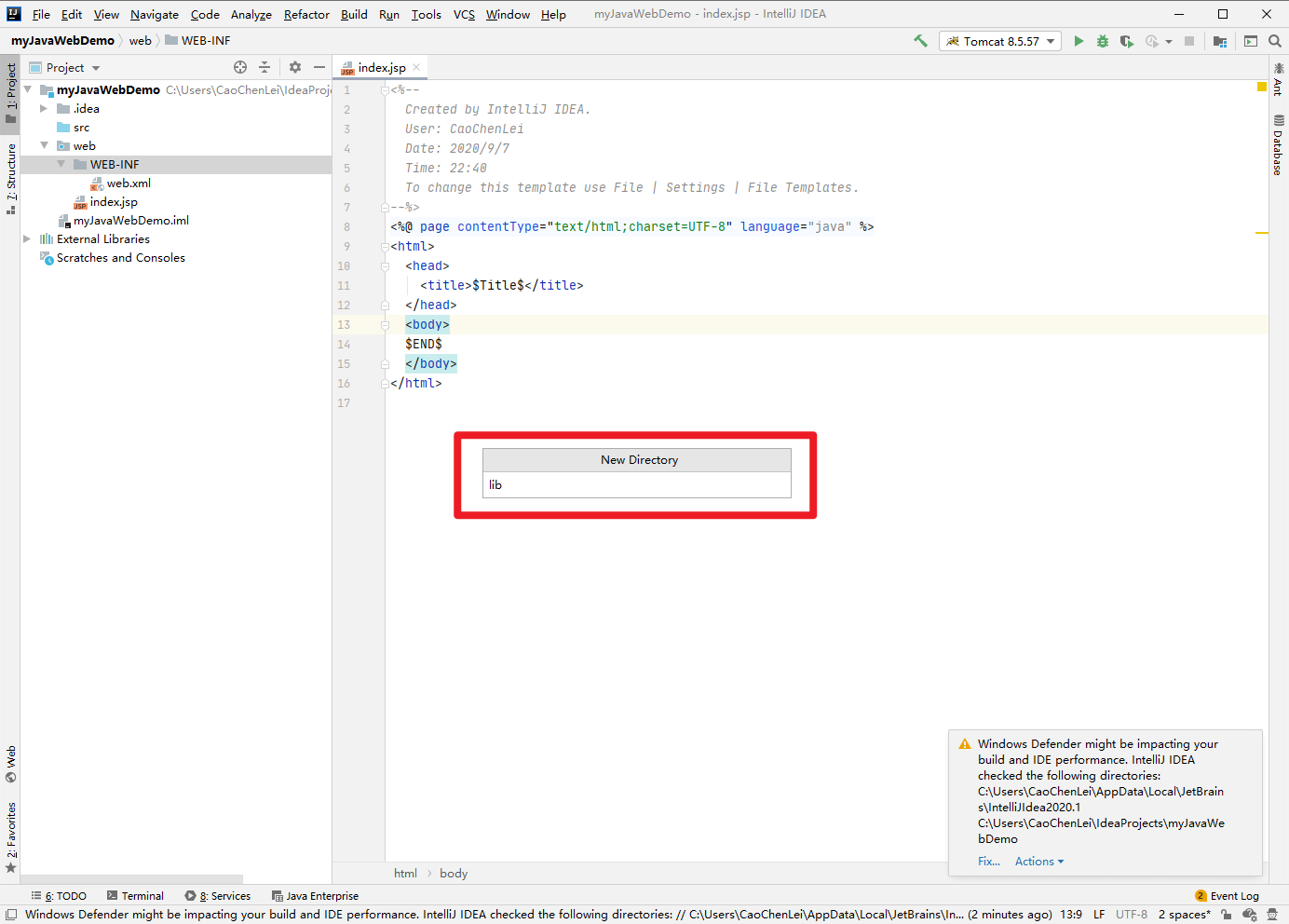The width and height of the screenshot is (1289, 924).
Task: Click the locate/scroll-from-source target icon
Action: (240, 67)
